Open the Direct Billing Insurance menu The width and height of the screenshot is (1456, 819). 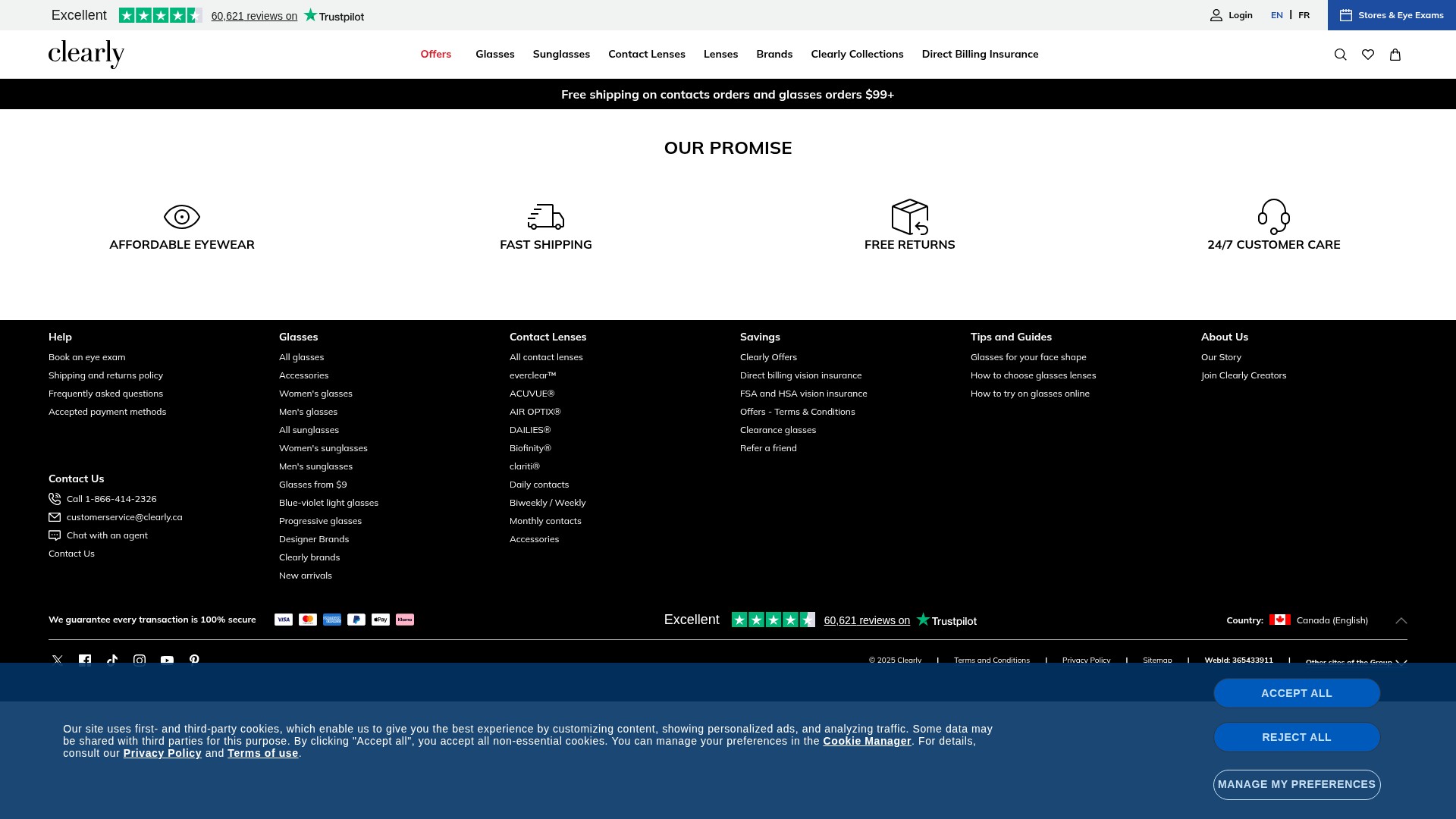pos(980,54)
